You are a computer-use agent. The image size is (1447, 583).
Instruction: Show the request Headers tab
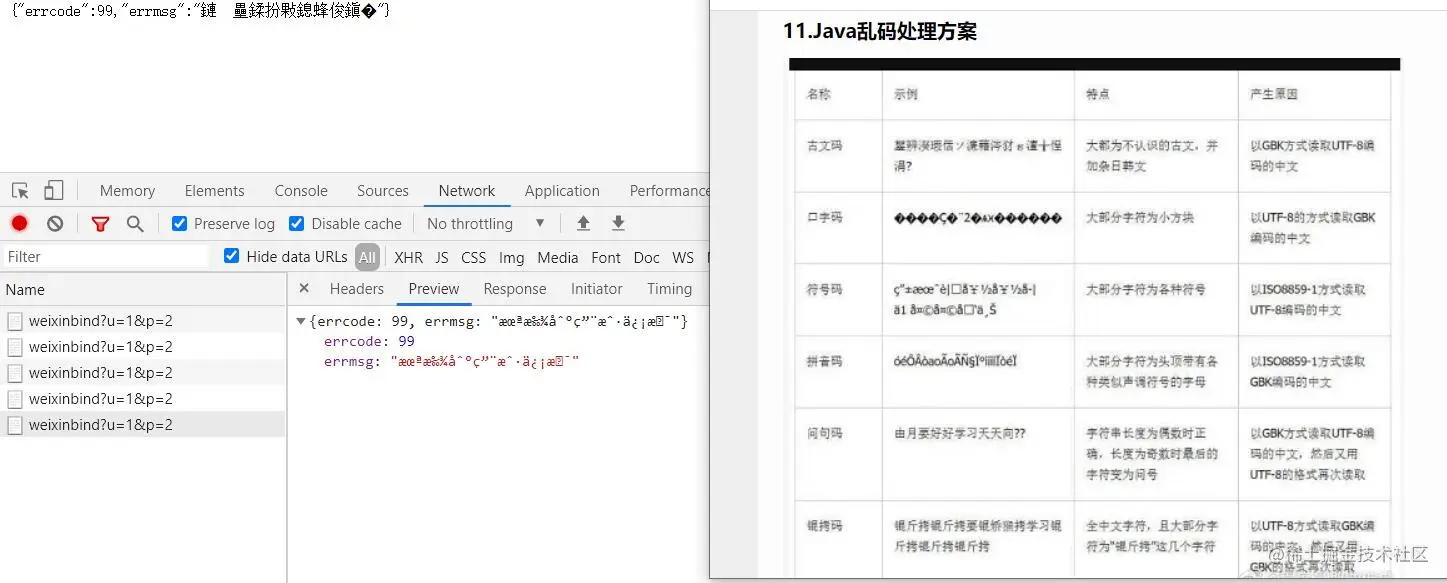(356, 288)
